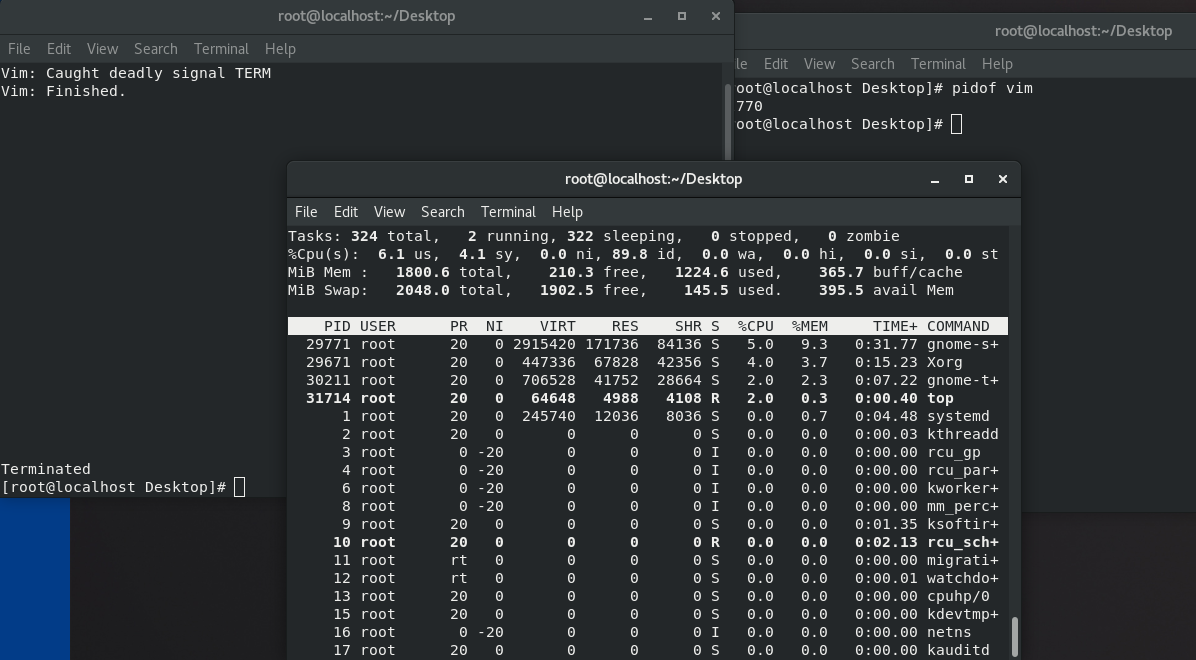
Task: Click the TIME+ column header in top
Action: pyautogui.click(x=895, y=326)
